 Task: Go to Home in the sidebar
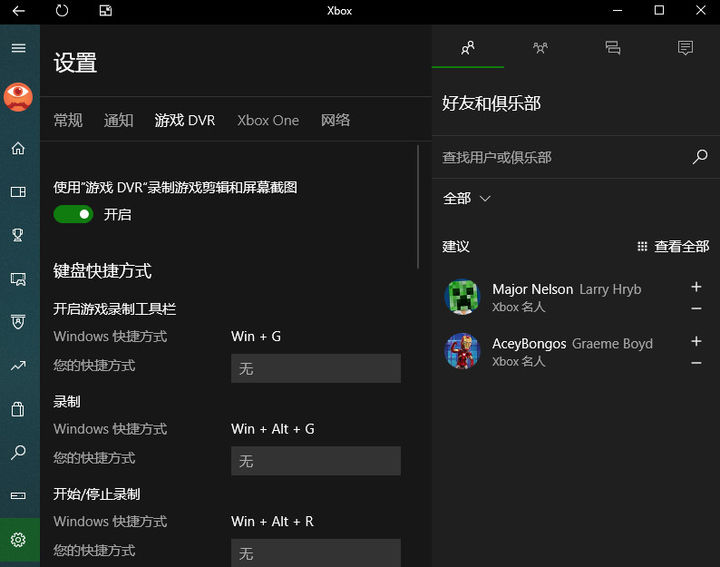(x=18, y=149)
